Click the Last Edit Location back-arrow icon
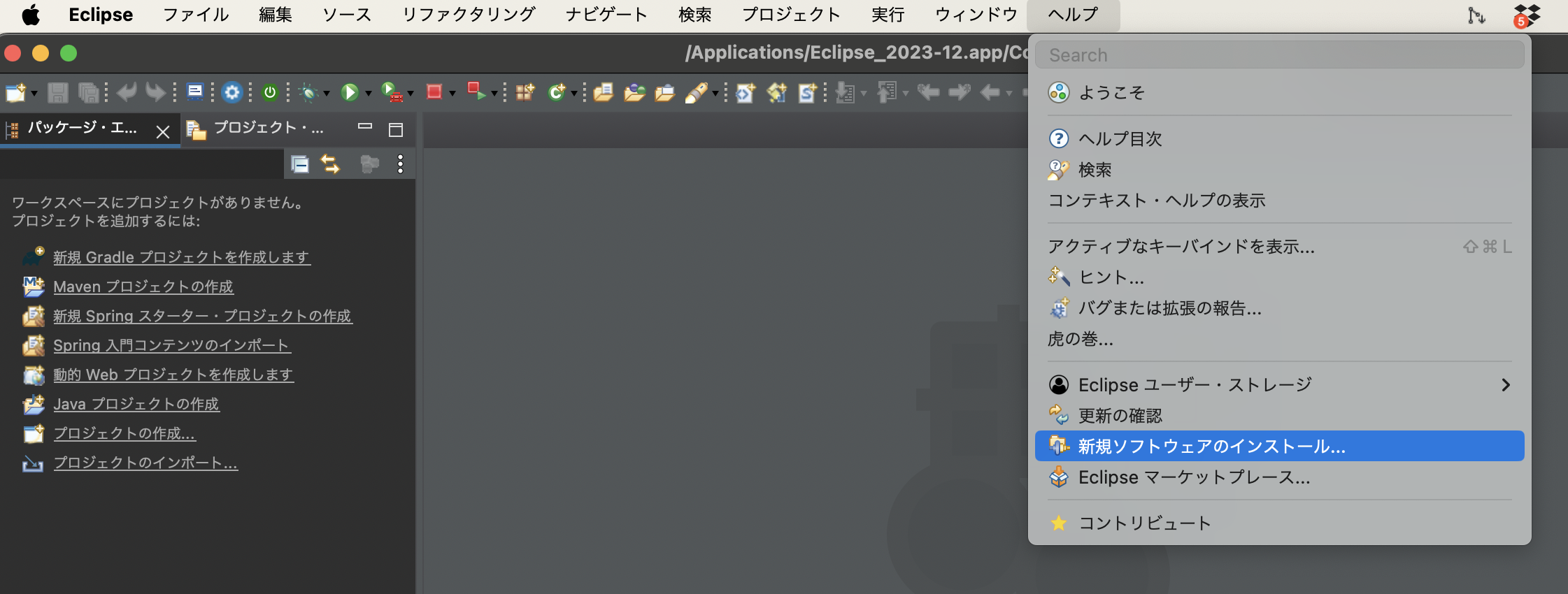This screenshot has width=1568, height=594. click(x=928, y=92)
